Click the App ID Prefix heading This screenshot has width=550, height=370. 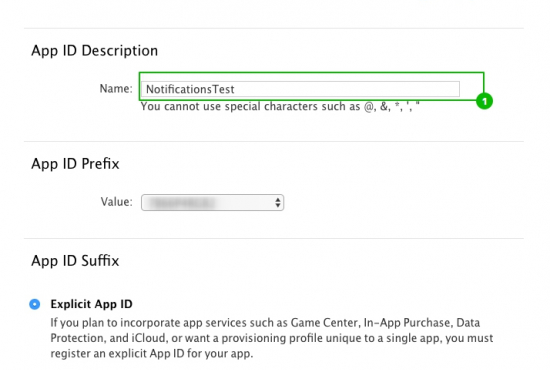click(x=75, y=164)
